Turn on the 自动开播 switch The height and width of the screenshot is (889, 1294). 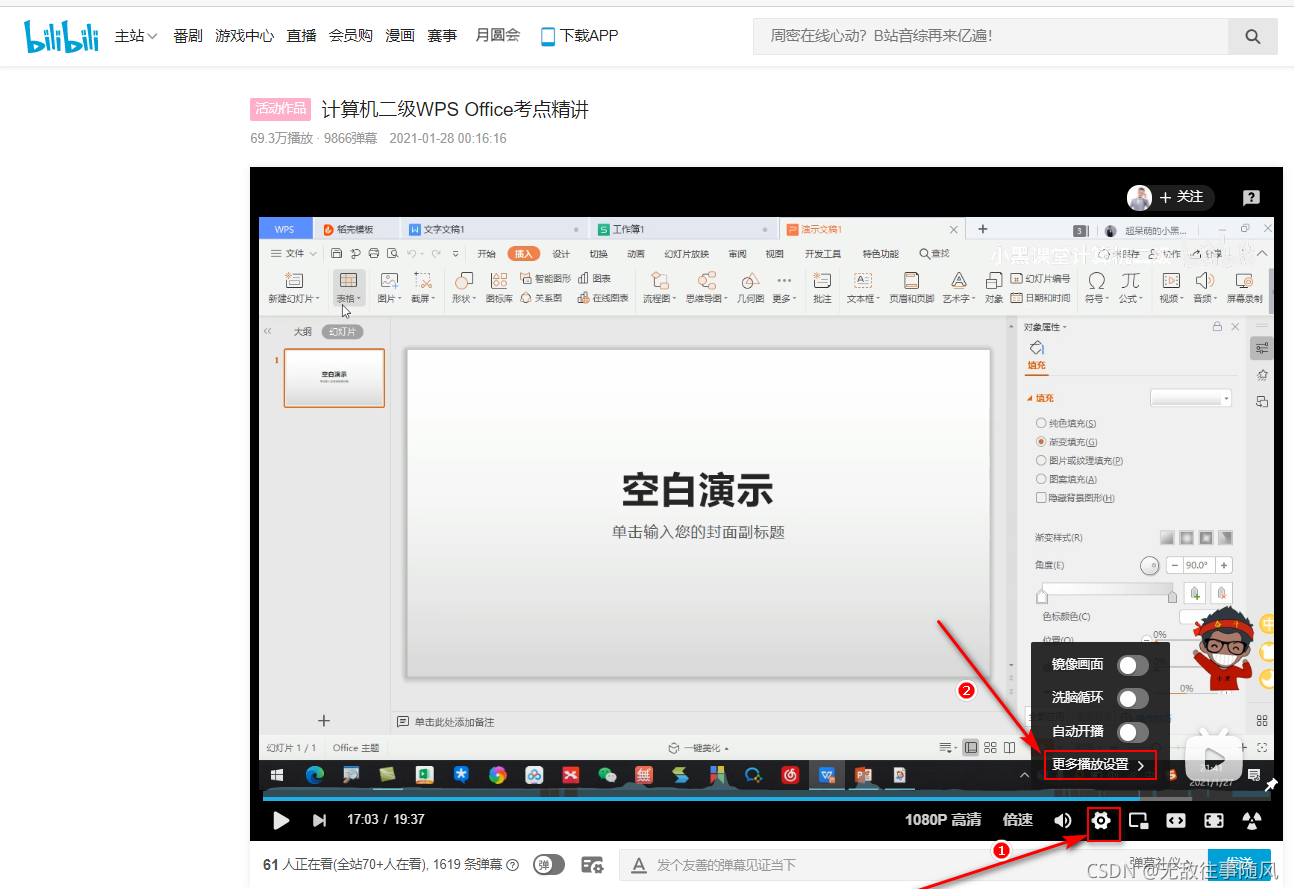[x=1133, y=732]
